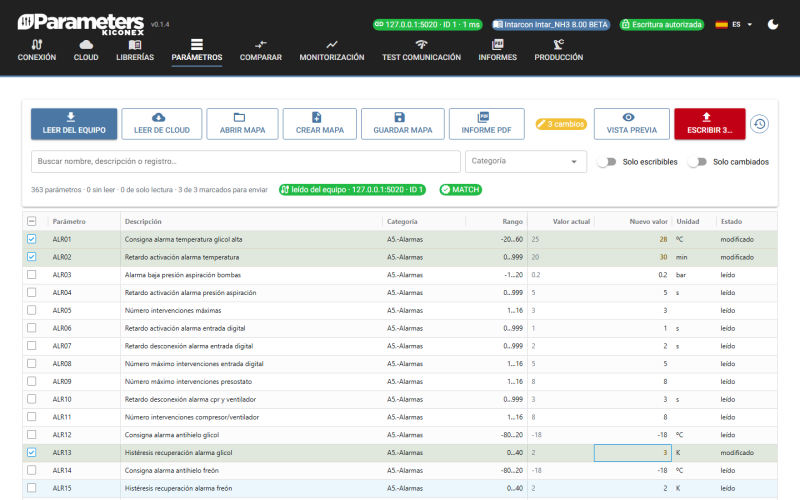Edit the ALR02 new value 30
This screenshot has width=800, height=500.
click(633, 257)
